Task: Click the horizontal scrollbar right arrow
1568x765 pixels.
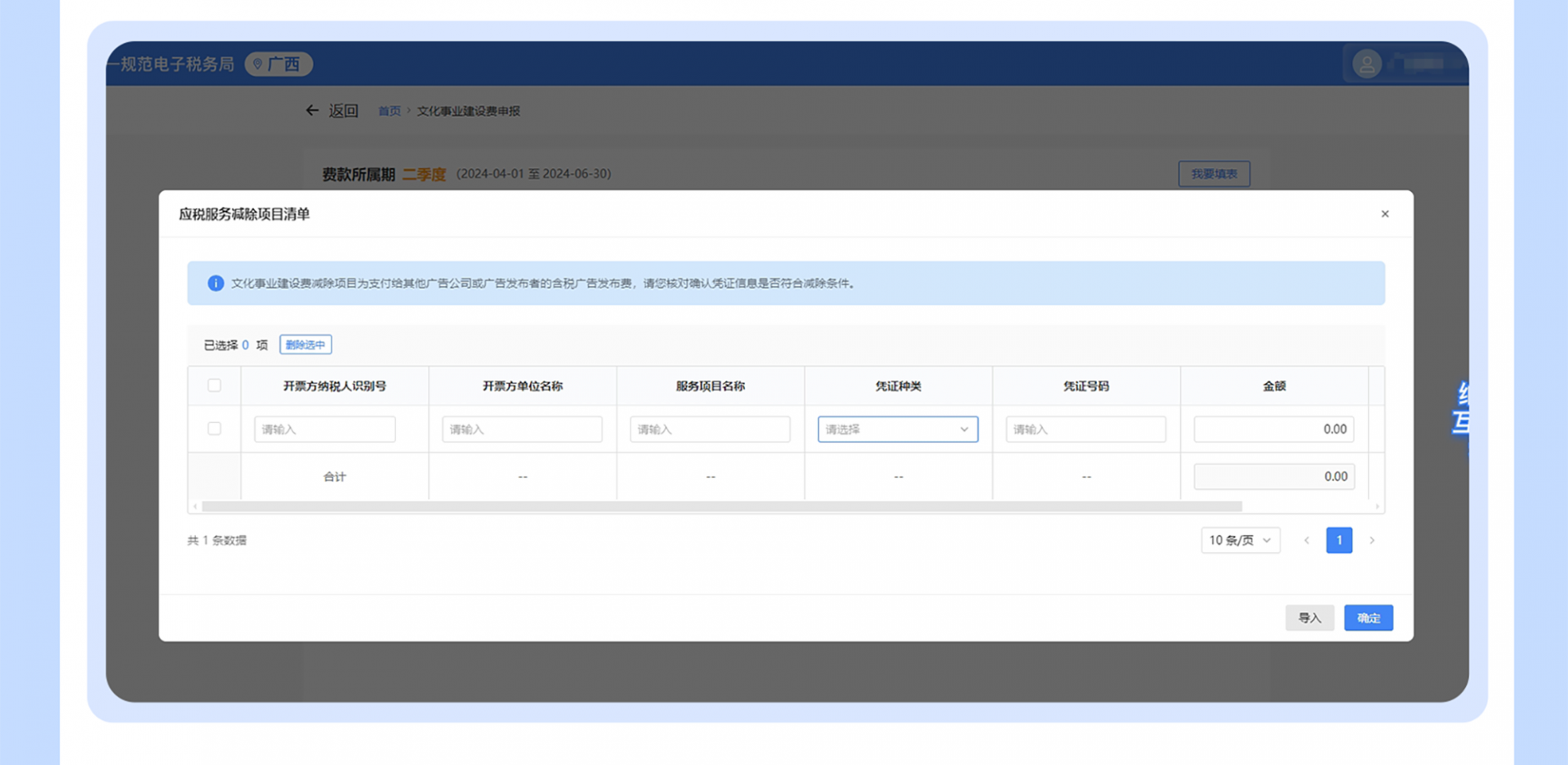Action: pos(1377,507)
